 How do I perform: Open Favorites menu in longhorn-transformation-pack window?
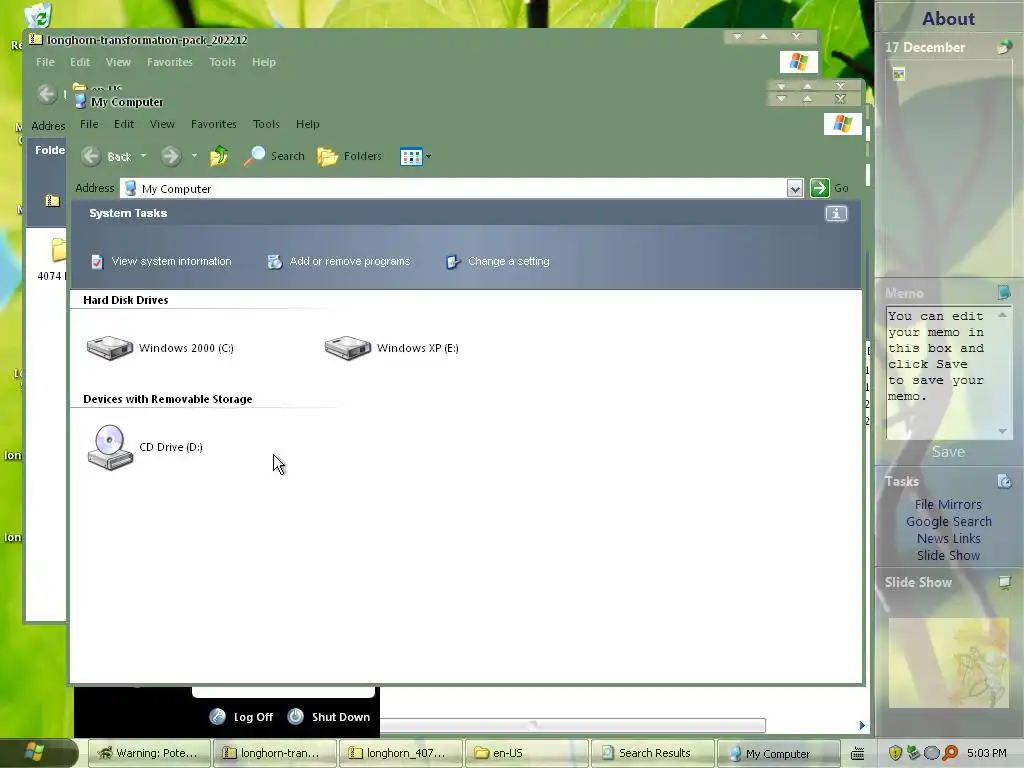coord(170,62)
